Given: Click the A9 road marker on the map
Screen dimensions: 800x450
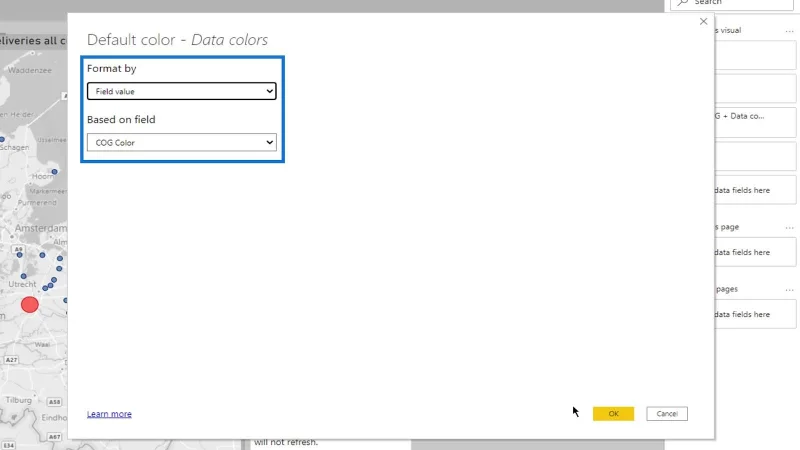Looking at the screenshot, I should tap(18, 249).
